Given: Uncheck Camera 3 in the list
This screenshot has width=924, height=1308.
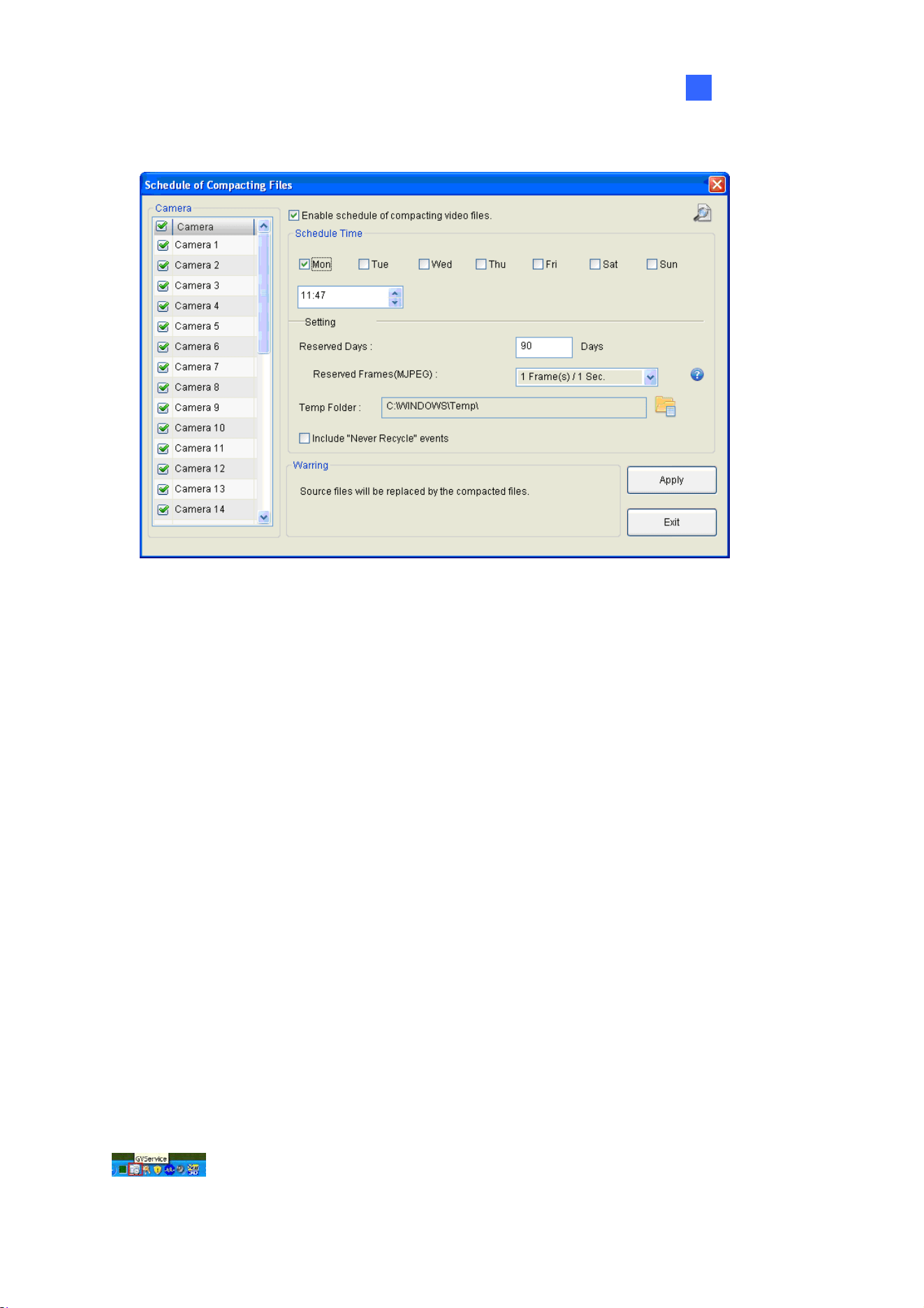Looking at the screenshot, I should 163,286.
